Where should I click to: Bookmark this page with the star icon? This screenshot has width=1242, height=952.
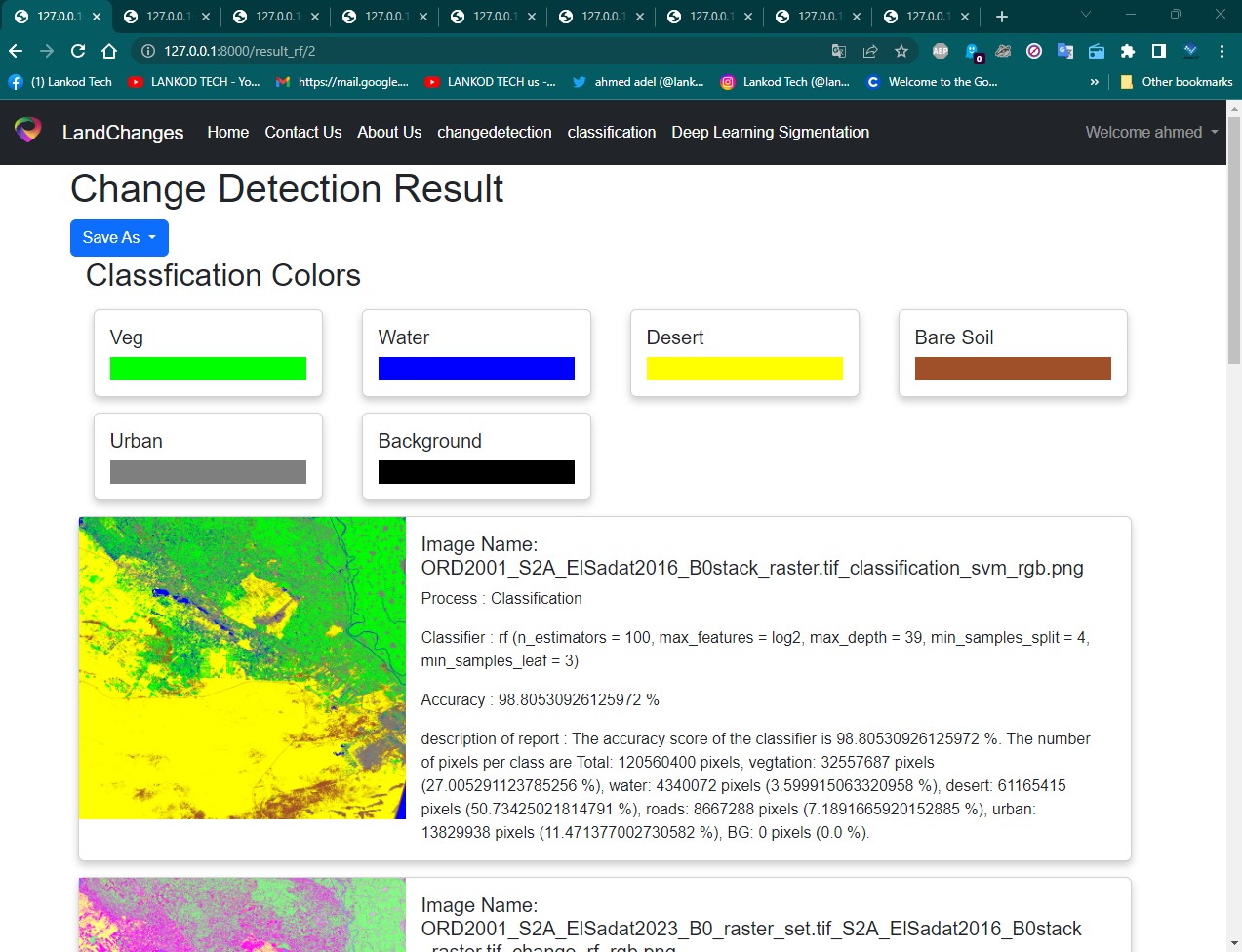901,51
